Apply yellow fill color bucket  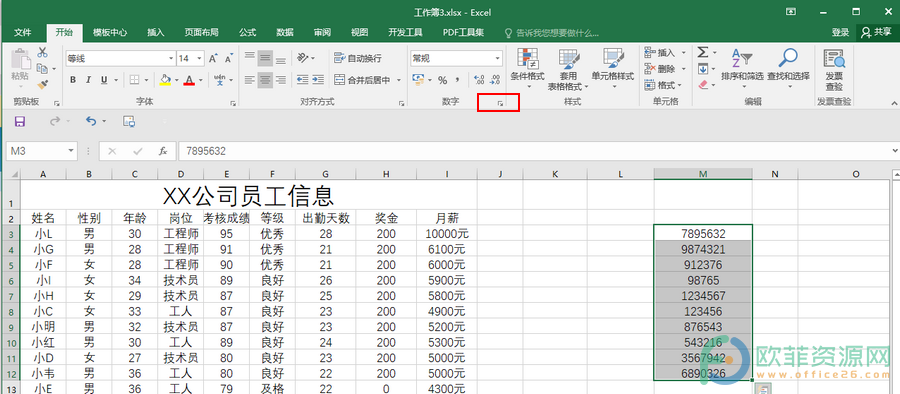click(165, 80)
